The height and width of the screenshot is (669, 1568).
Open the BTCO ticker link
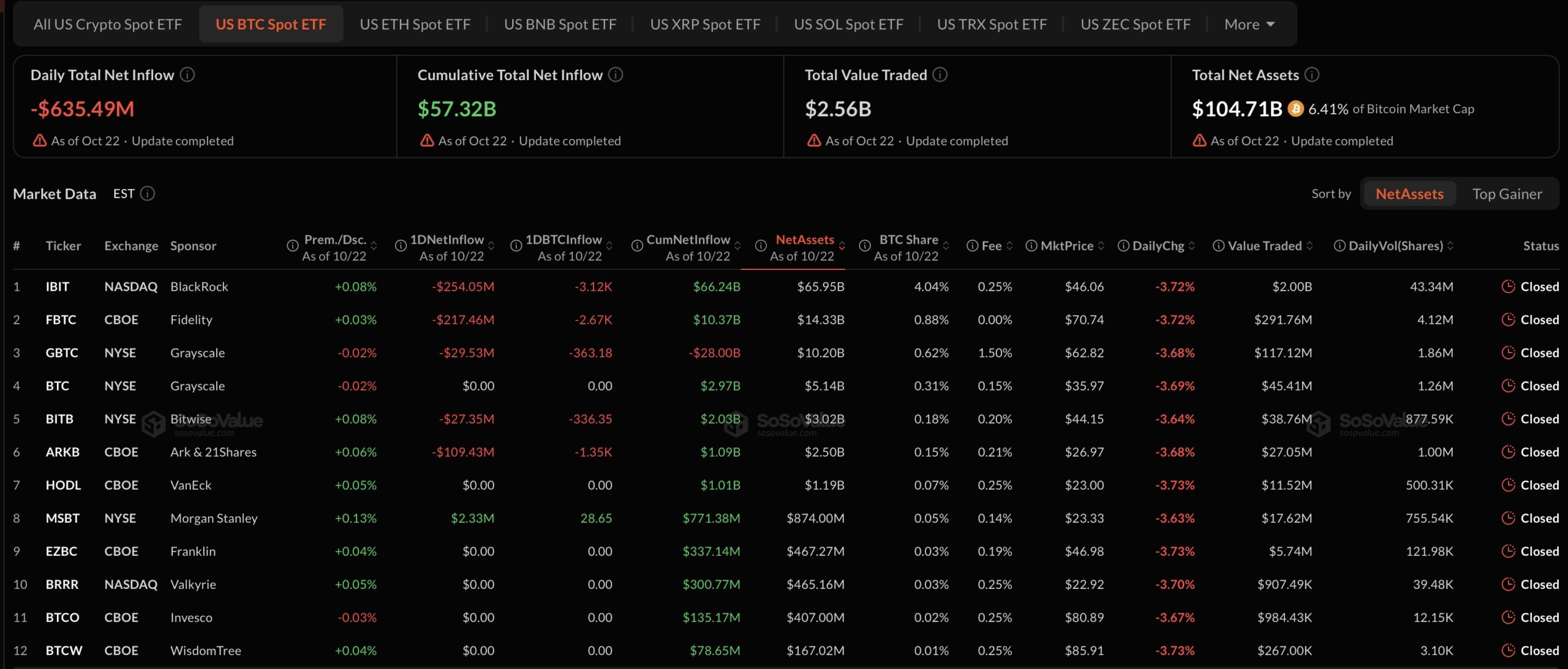pos(62,617)
